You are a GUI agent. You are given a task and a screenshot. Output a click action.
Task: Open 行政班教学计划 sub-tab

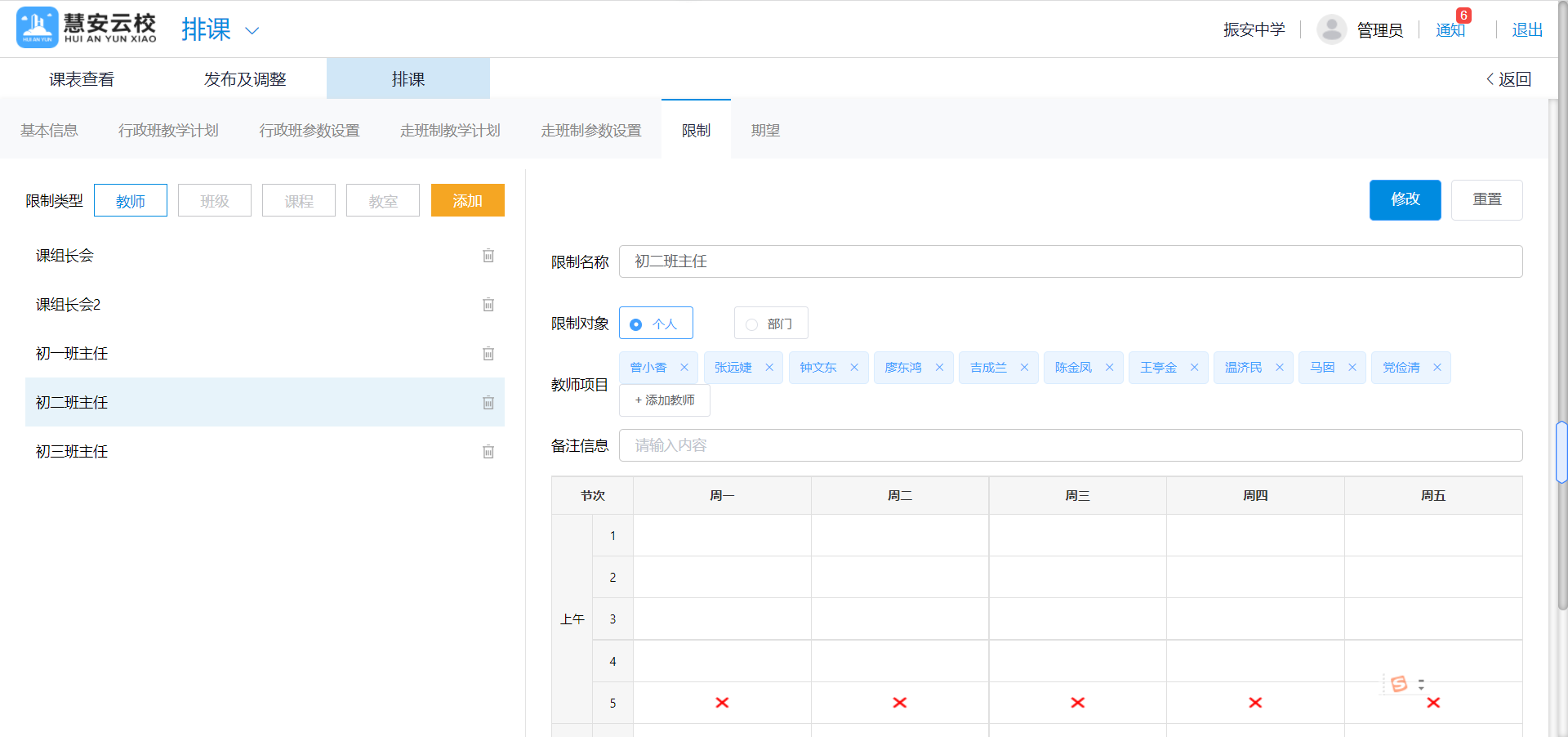tap(168, 131)
